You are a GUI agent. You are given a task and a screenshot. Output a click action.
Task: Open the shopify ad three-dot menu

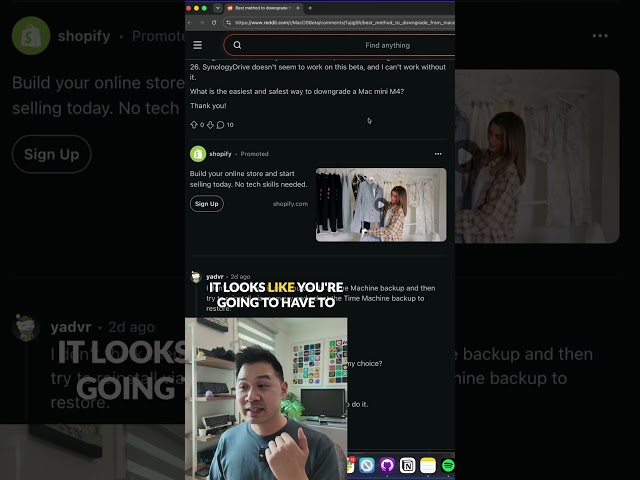click(438, 154)
